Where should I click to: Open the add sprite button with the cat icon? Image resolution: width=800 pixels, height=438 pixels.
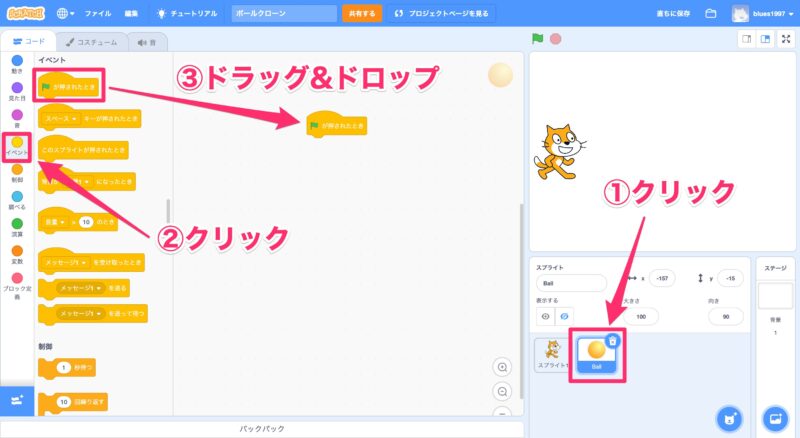730,417
